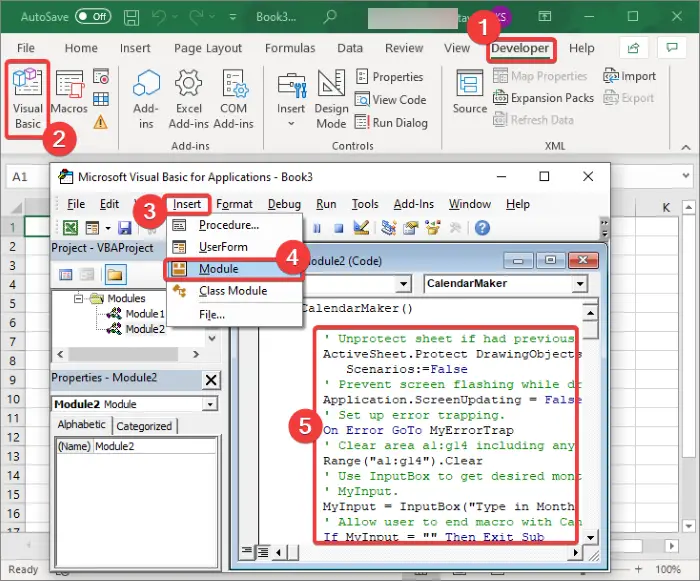This screenshot has height=581, width=700.
Task: Collapse the Modules folder tree node
Action: [x=79, y=298]
